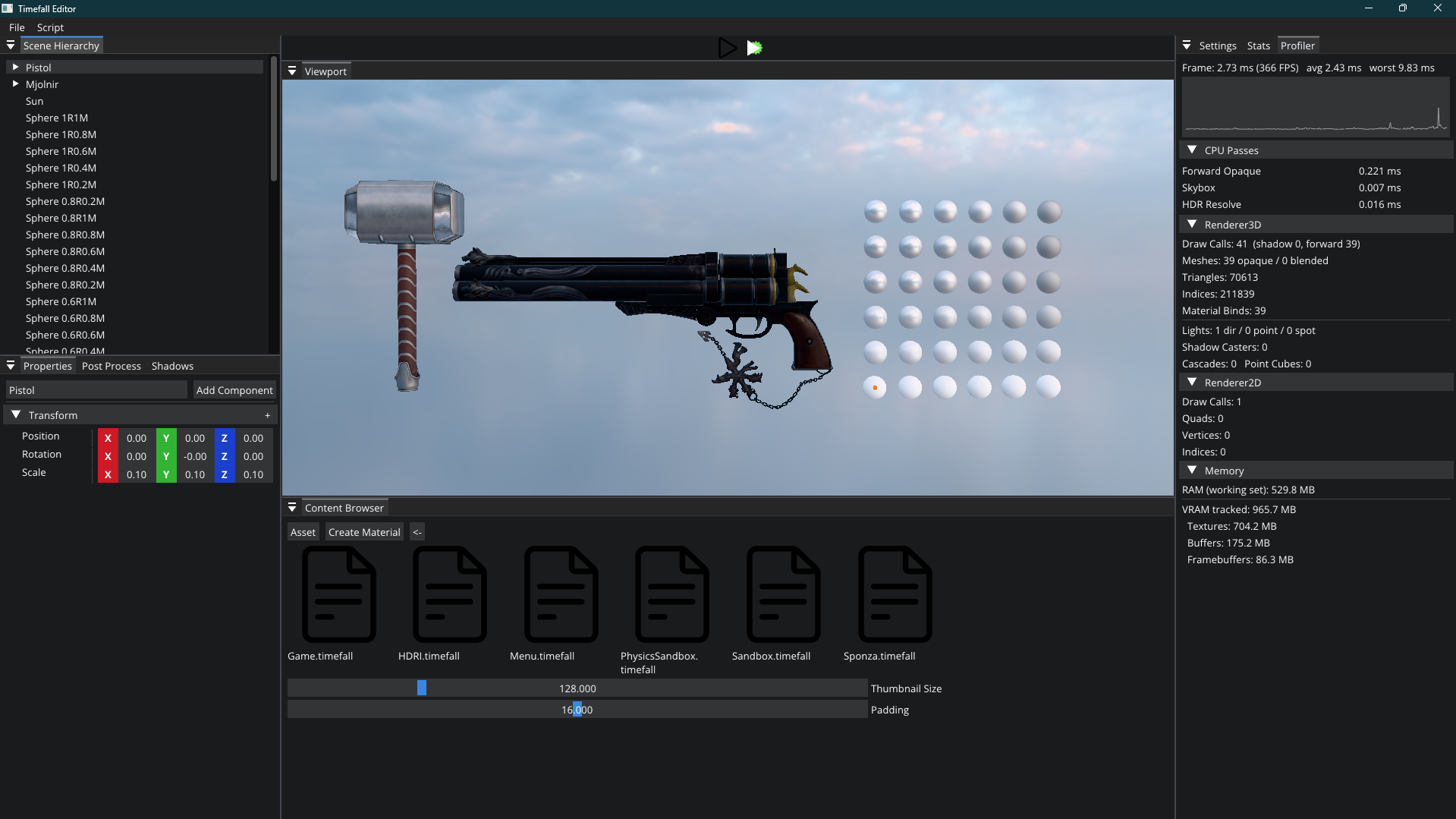1456x819 pixels.
Task: Click the plus icon in Transform header
Action: click(268, 415)
